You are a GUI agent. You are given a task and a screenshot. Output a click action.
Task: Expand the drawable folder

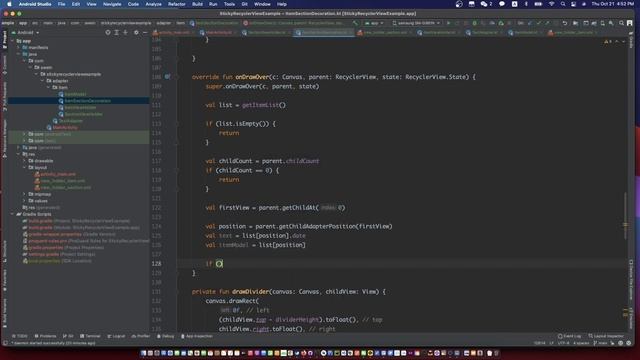click(24, 161)
